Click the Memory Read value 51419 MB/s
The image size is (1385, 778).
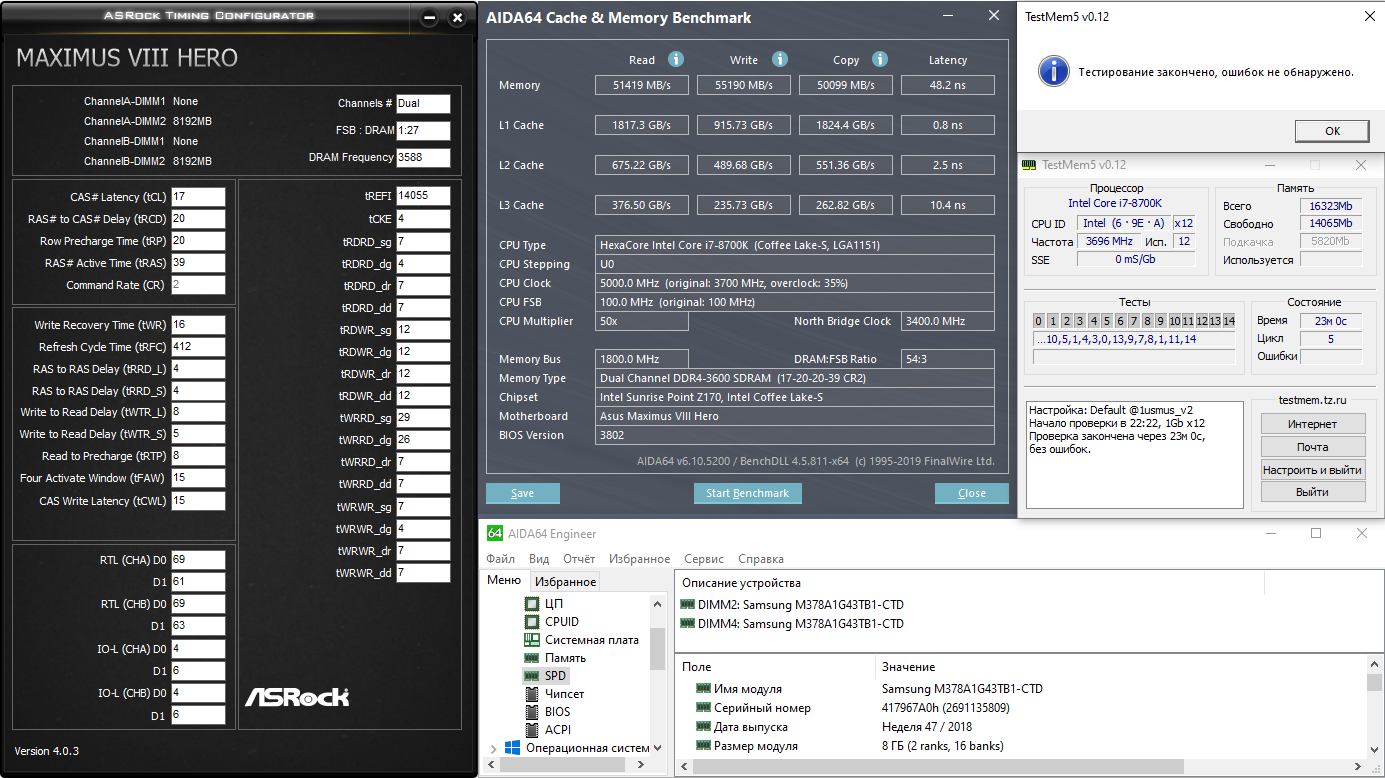pyautogui.click(x=642, y=85)
